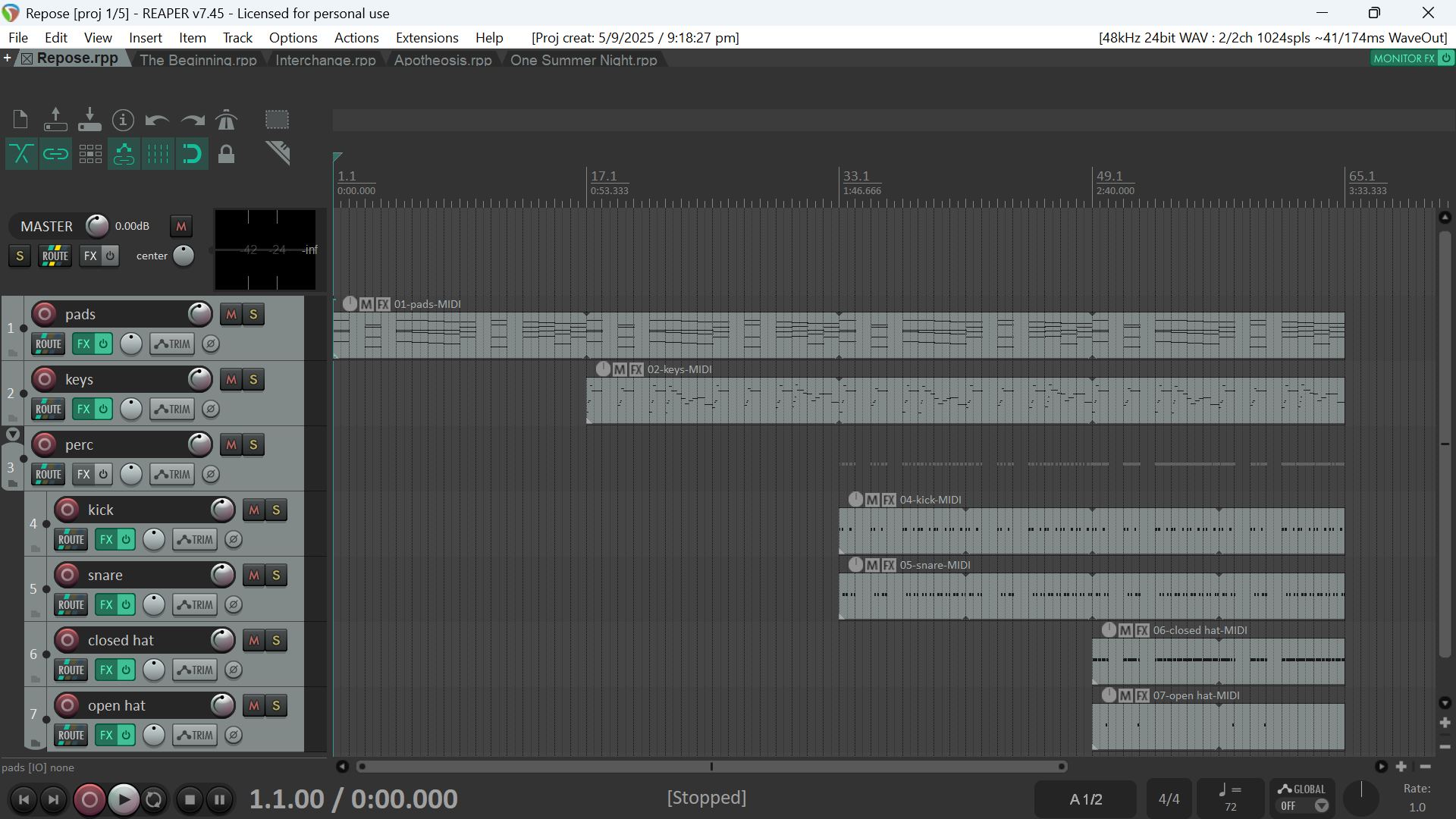This screenshot has width=1456, height=819.
Task: Mute the kick track
Action: (x=254, y=510)
